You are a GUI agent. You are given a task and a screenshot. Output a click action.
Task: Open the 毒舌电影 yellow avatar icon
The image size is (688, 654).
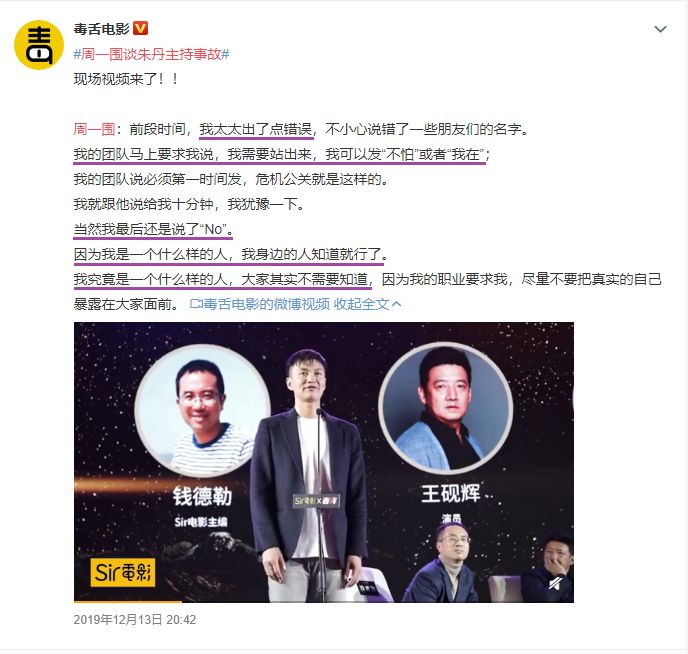[39, 45]
